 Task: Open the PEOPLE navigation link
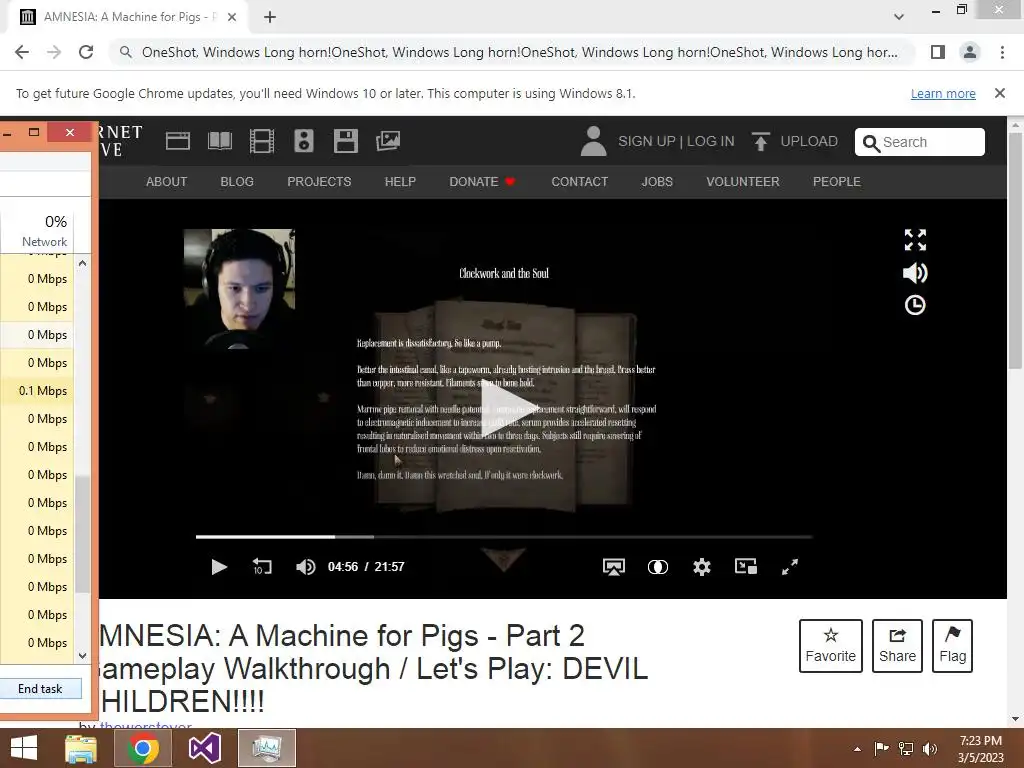[837, 182]
